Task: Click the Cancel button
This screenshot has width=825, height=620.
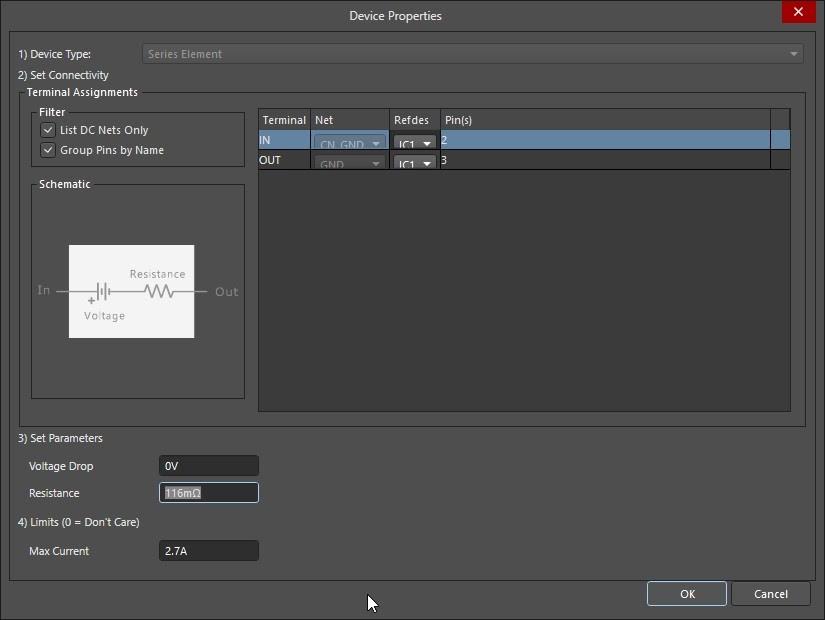Action: tap(770, 594)
